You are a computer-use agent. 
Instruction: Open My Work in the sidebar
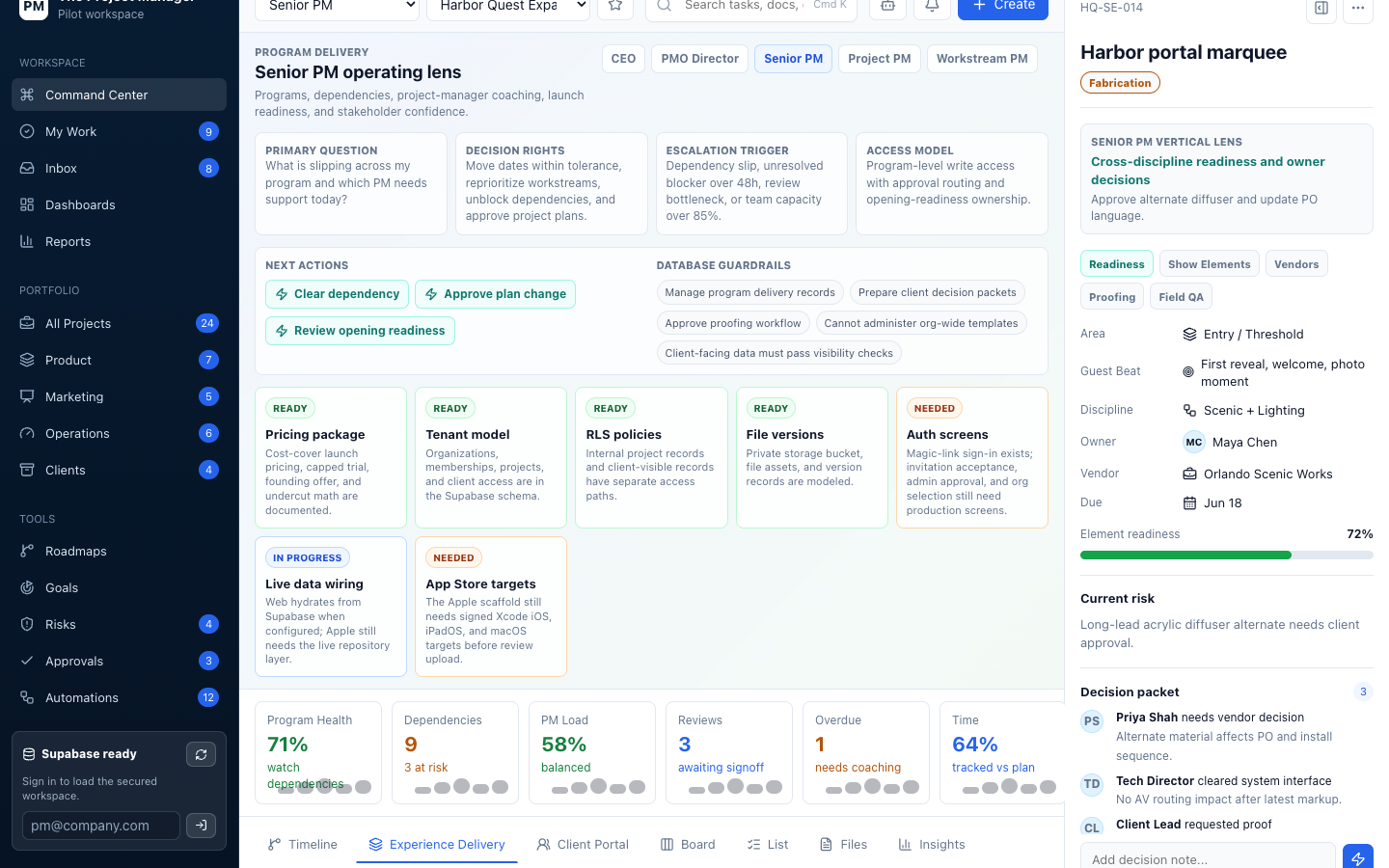pos(119,131)
